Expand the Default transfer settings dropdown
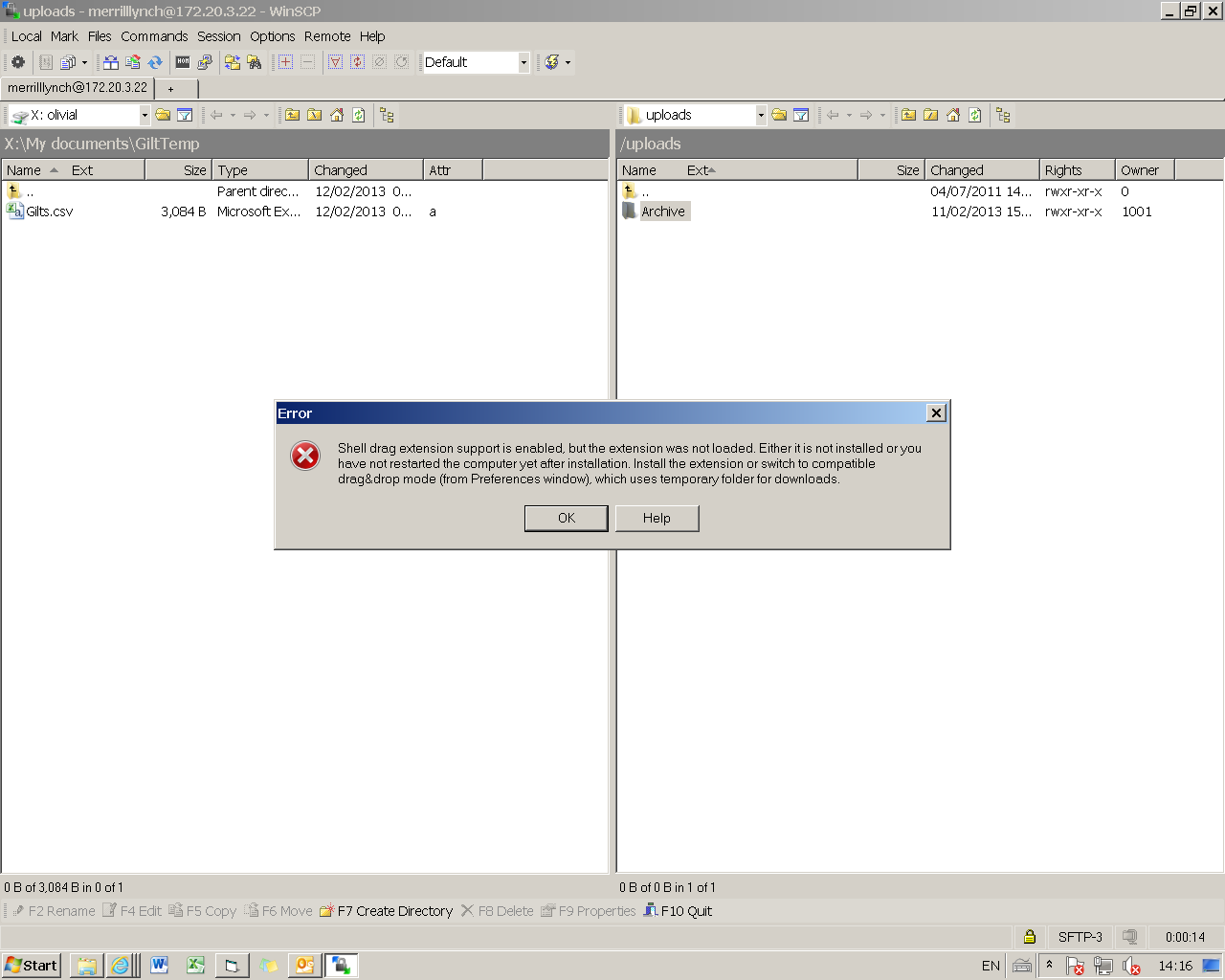The height and width of the screenshot is (980, 1225). click(523, 62)
